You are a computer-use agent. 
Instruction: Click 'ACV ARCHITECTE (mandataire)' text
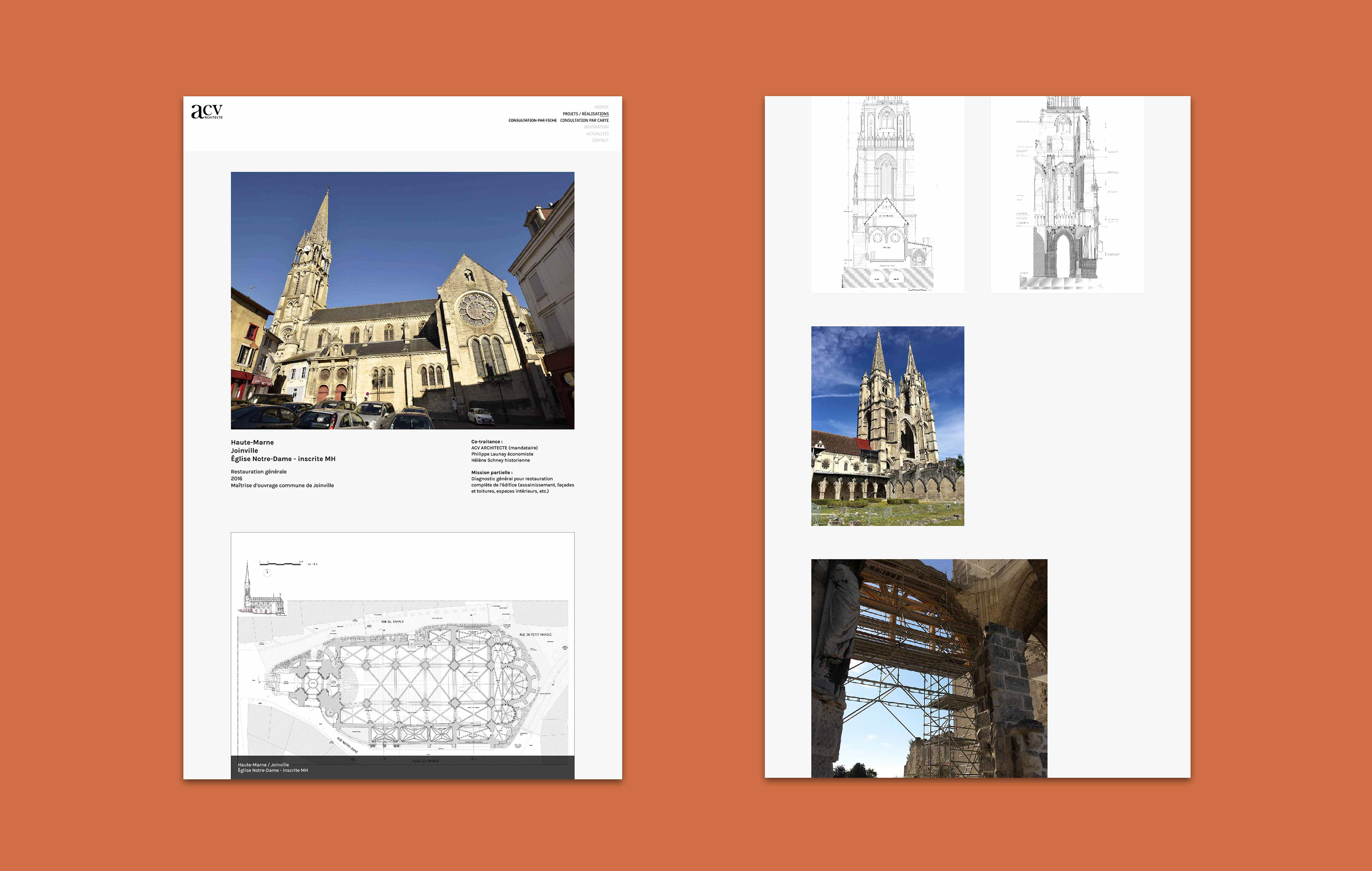pos(504,448)
